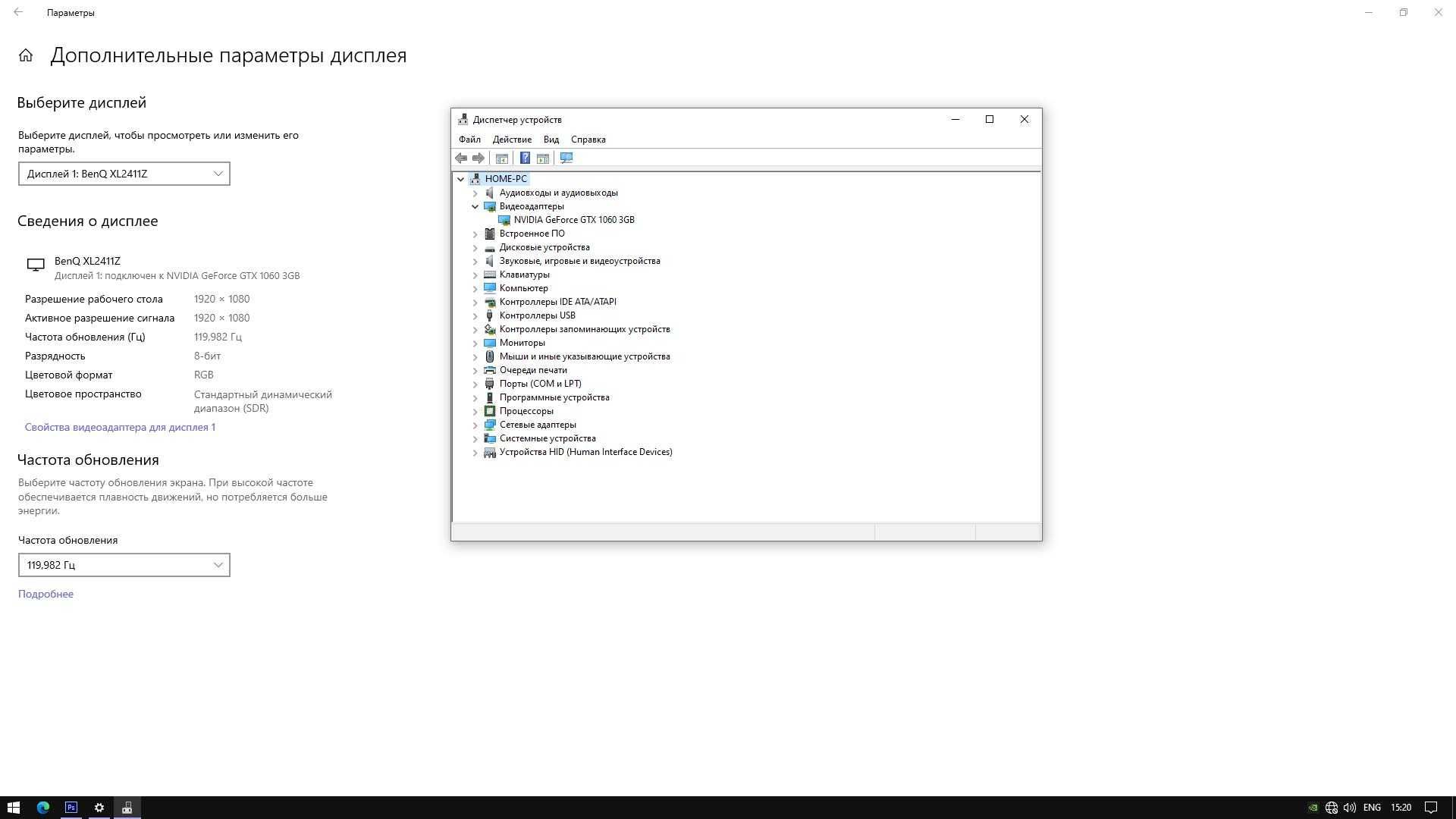
Task: Click the Клавиатуры category icon
Action: coord(490,275)
